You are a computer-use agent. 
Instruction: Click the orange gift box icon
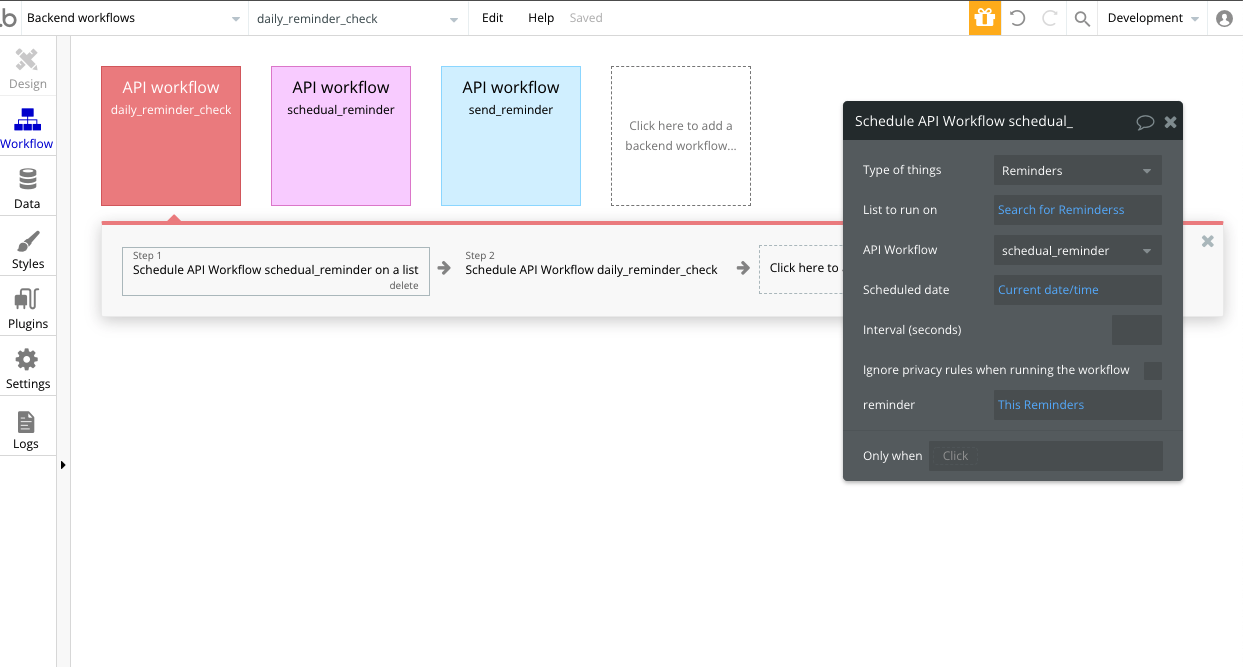(x=984, y=18)
